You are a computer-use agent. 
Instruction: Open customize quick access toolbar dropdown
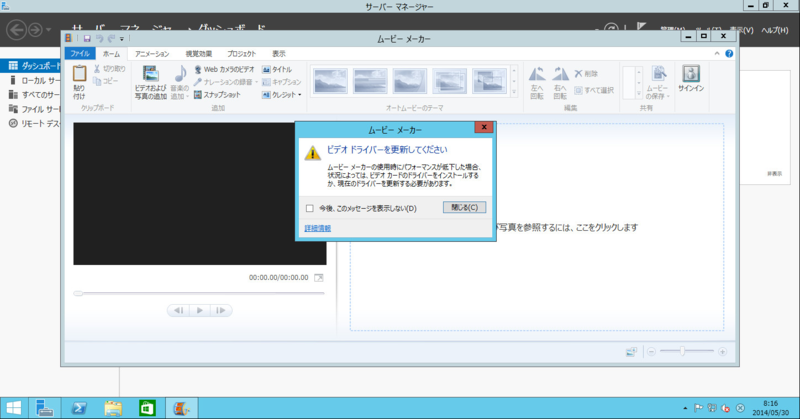click(122, 39)
